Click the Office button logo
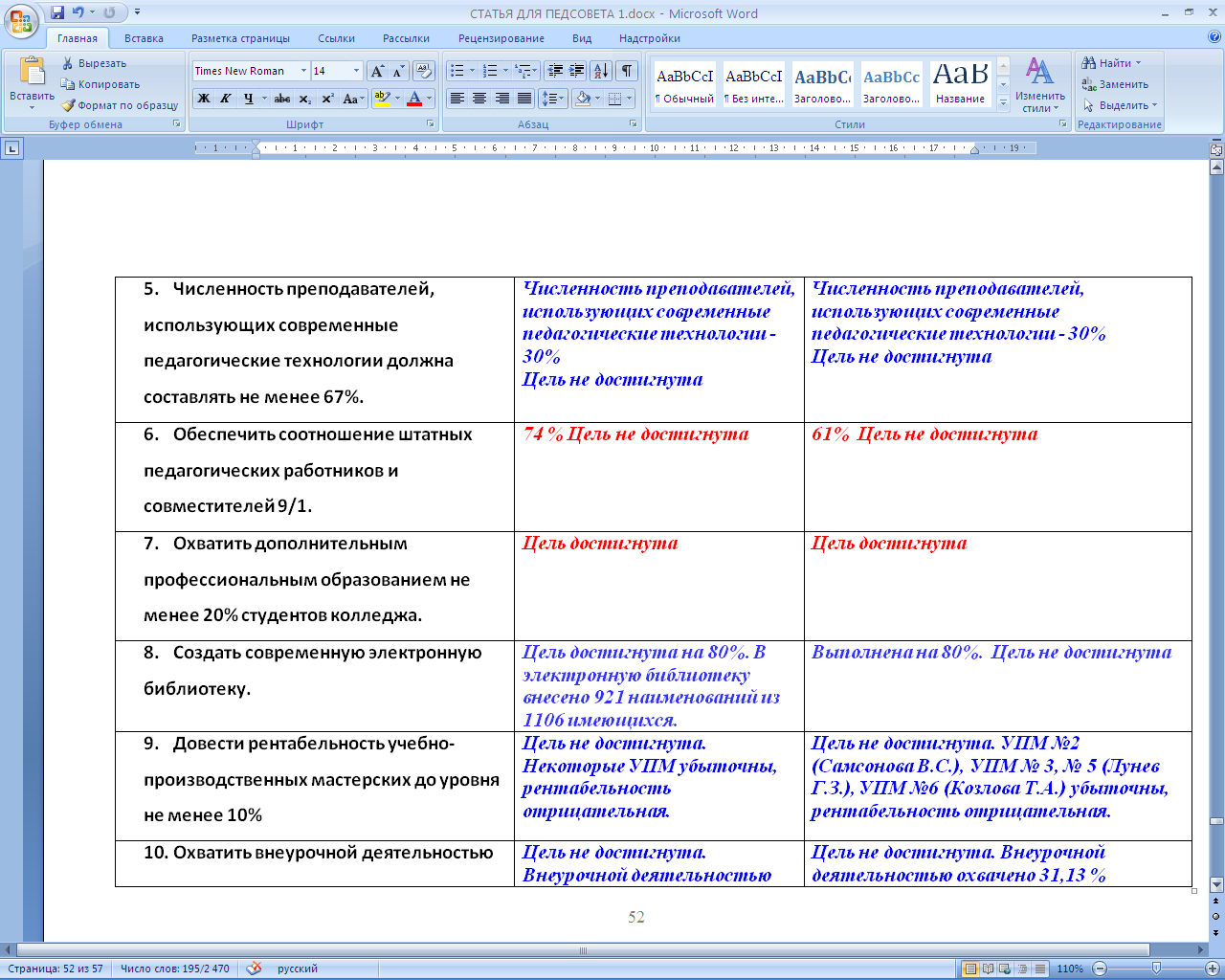The image size is (1225, 980). pyautogui.click(x=21, y=21)
